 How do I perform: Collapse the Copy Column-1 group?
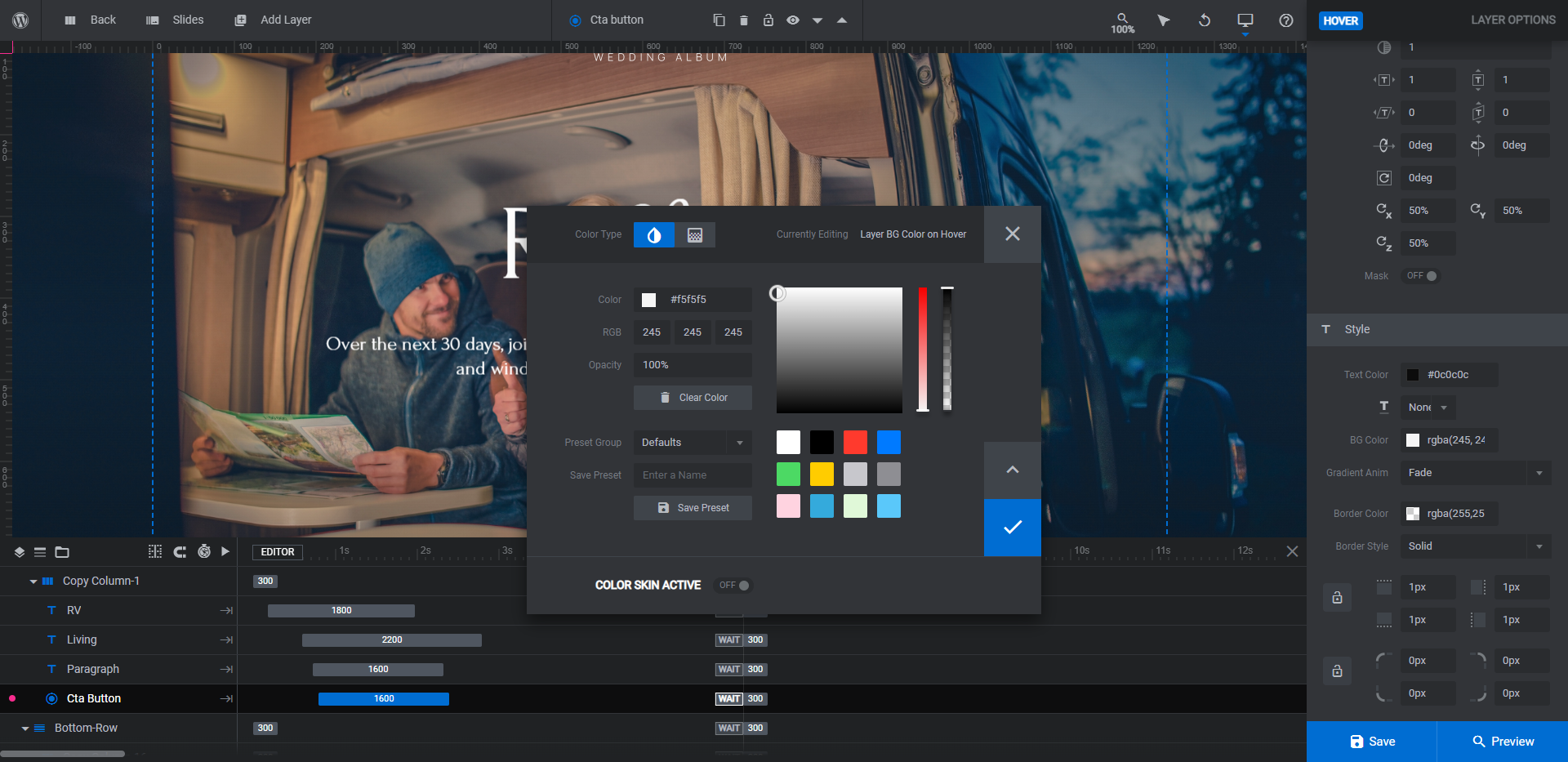33,582
